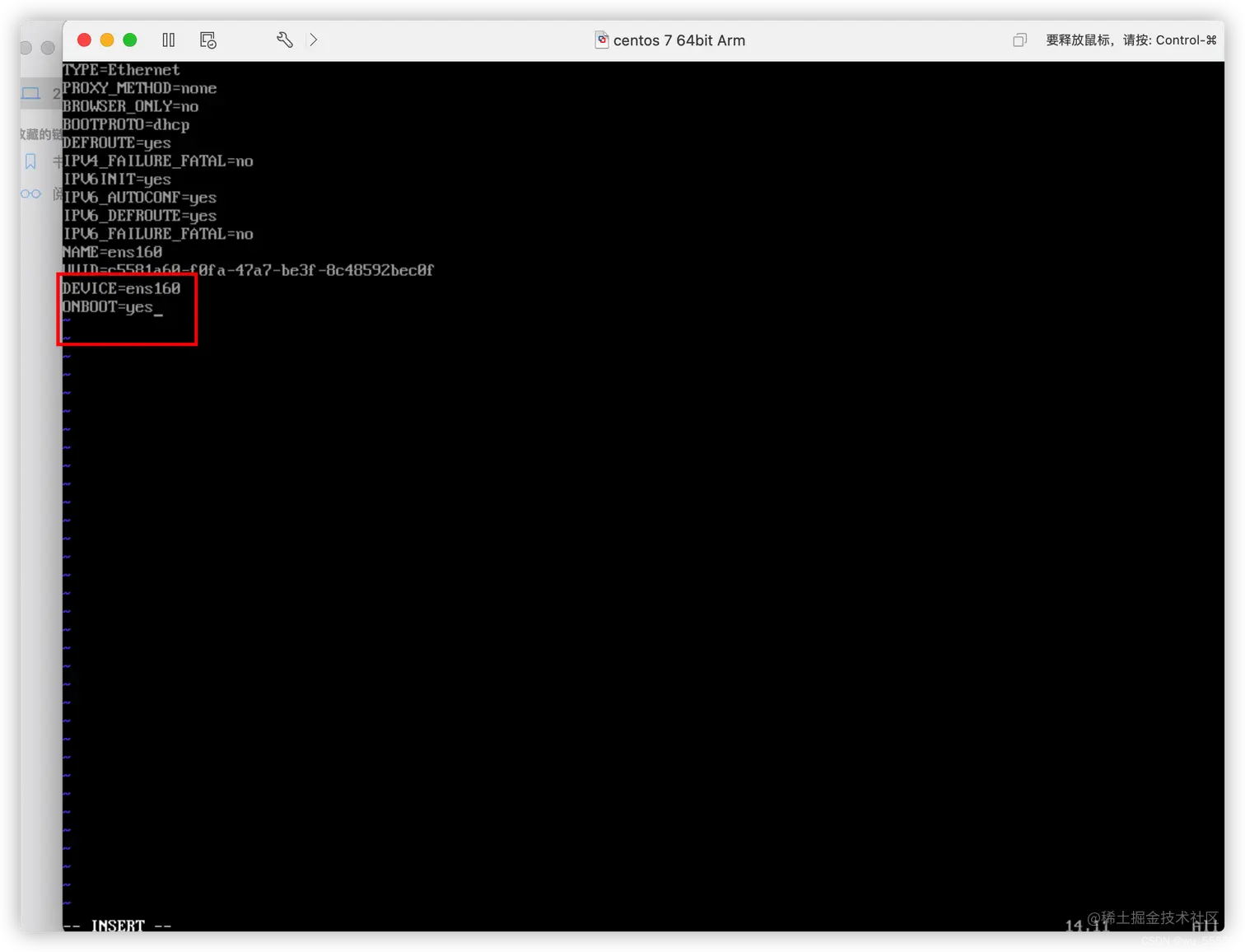
Task: Click the reading glasses icon in background sidebar
Action: [x=30, y=194]
